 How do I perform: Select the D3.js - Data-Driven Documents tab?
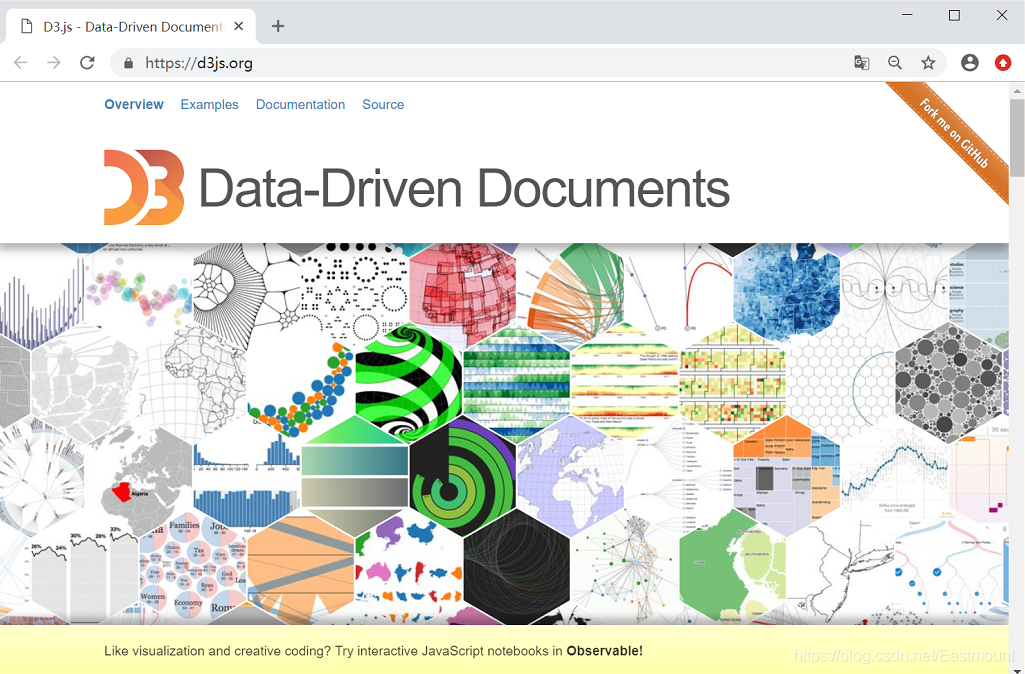click(131, 26)
